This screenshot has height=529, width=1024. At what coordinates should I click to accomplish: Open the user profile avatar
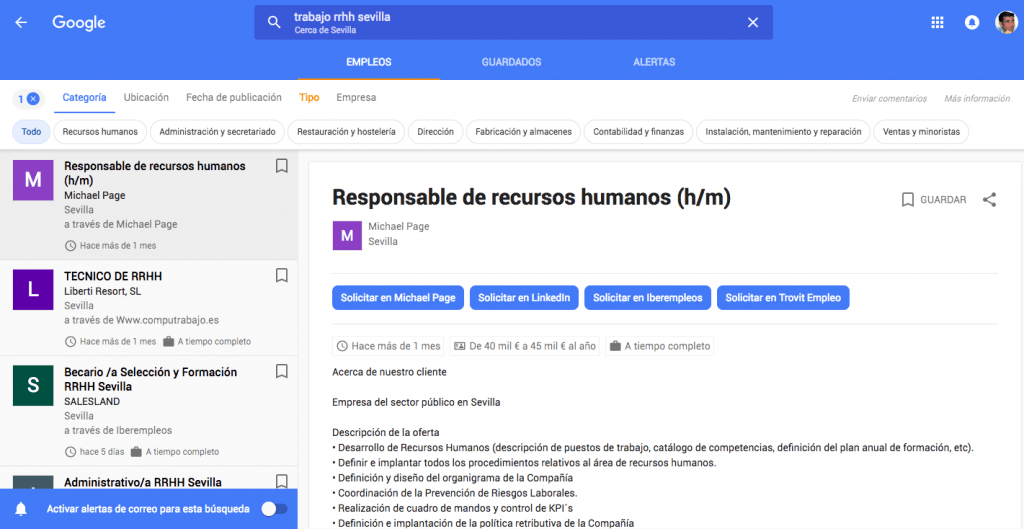(1006, 22)
